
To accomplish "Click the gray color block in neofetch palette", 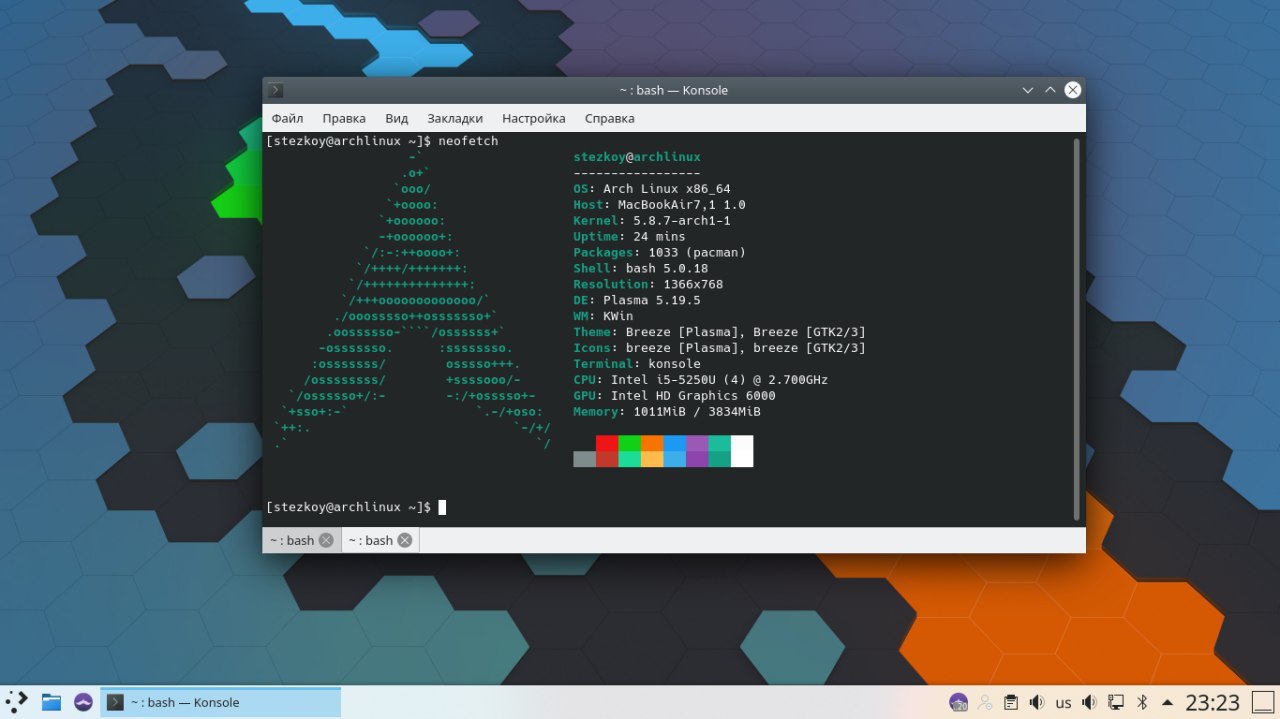I will click(584, 459).
